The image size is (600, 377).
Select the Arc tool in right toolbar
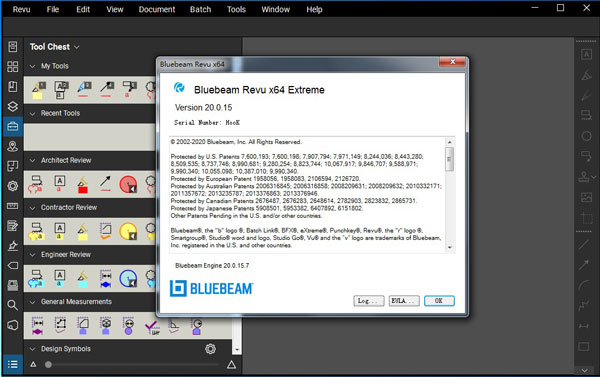pos(584,285)
